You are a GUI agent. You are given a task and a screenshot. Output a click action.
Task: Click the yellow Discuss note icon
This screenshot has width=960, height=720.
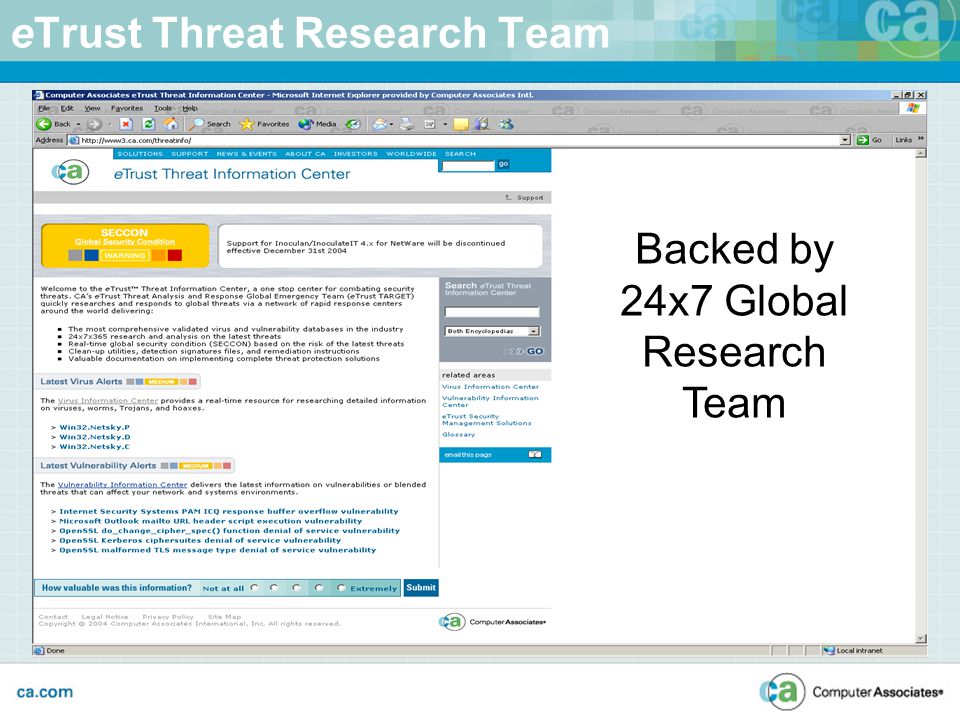point(460,124)
